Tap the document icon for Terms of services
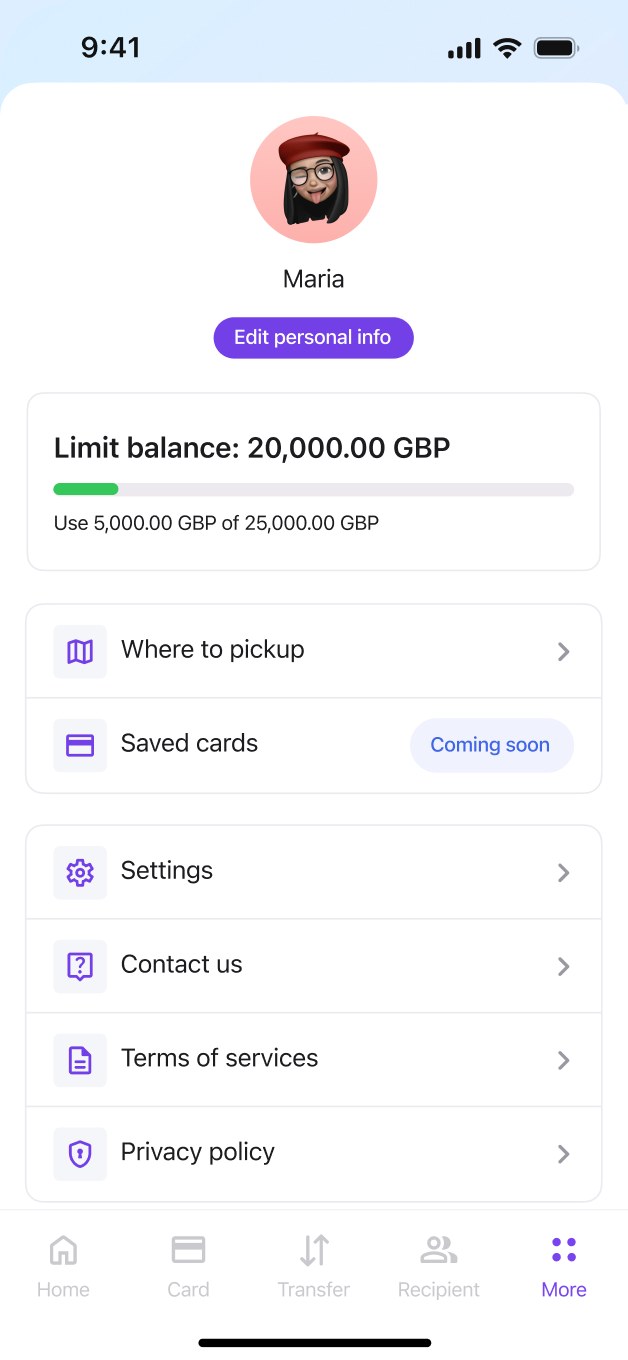Image resolution: width=628 pixels, height=1360 pixels. pos(80,1060)
